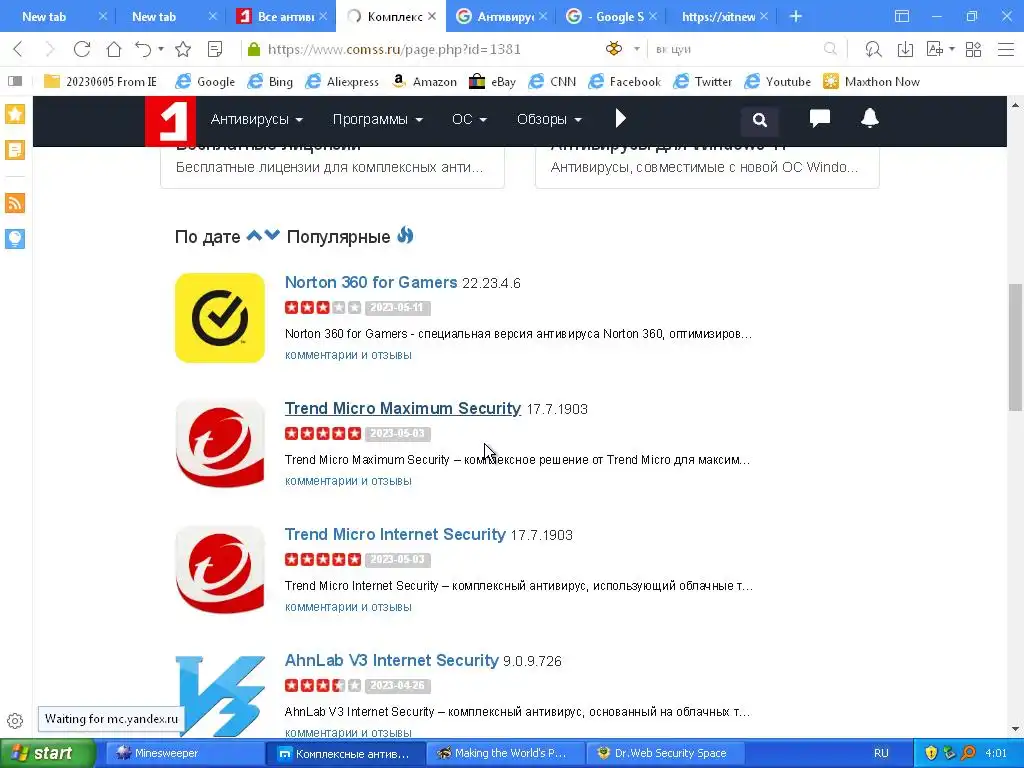Viewport: 1024px width, 768px height.
Task: Switch to Dr.Web Security Space taskbar item
Action: [x=665, y=753]
